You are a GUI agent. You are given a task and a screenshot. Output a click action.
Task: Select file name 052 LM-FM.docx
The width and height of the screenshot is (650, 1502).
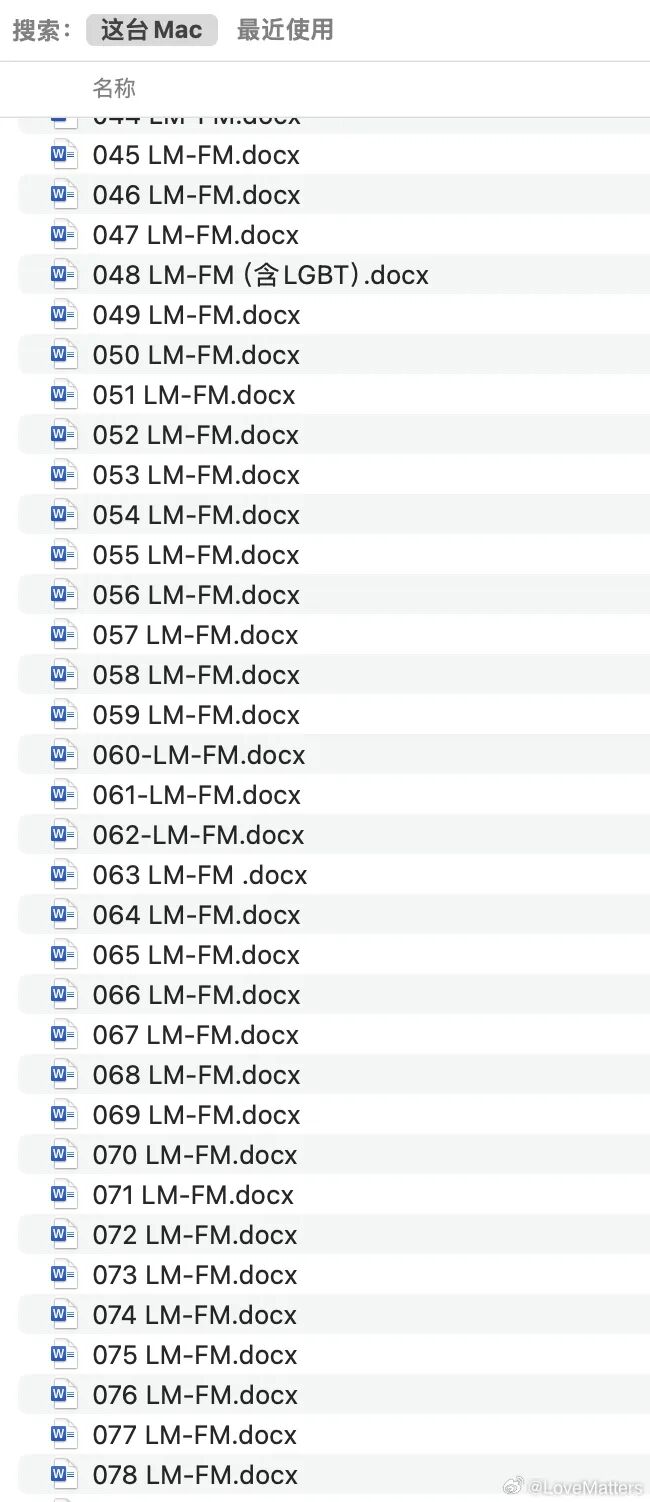[x=196, y=435]
